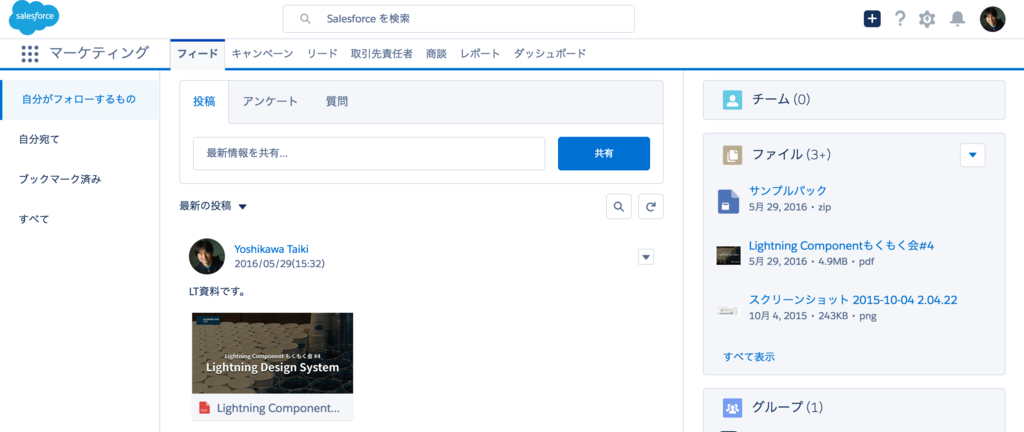Open Yoshikawa Taiki profile link

coord(271,249)
